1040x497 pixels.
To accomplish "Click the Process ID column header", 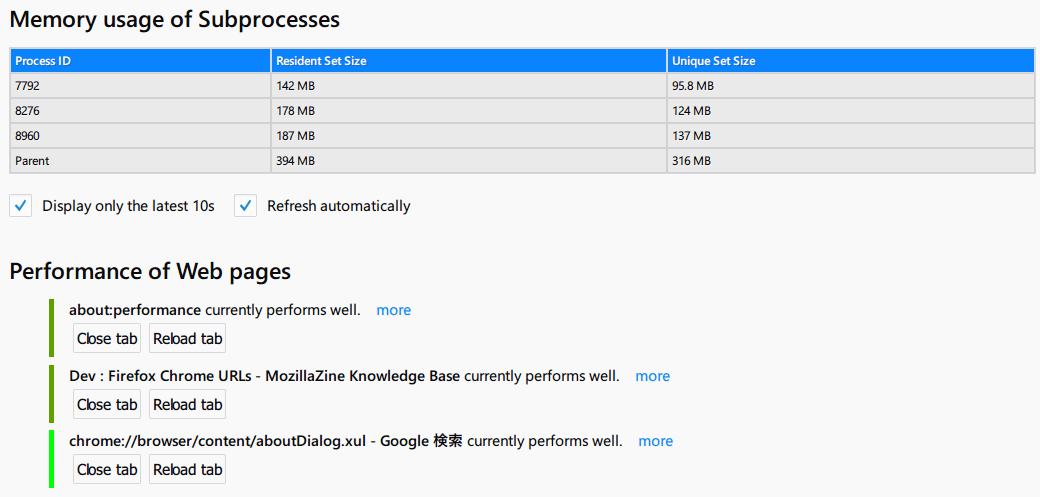I will click(x=140, y=61).
